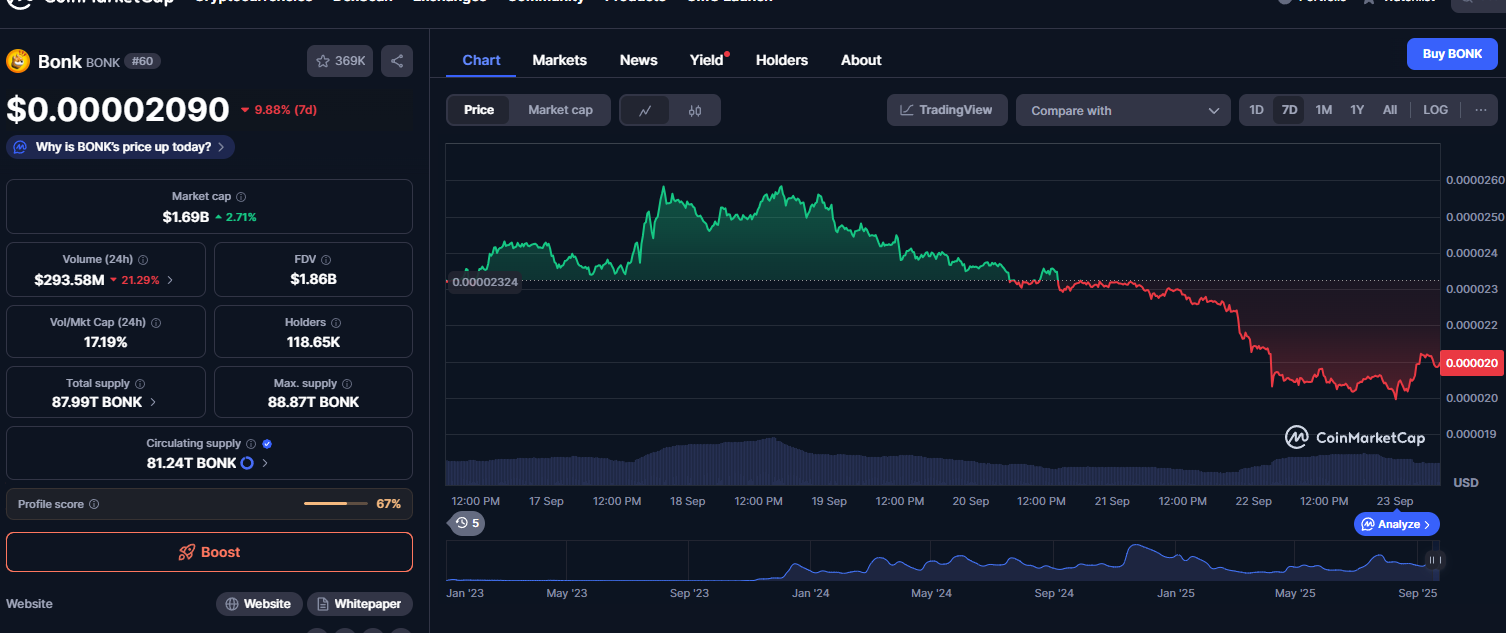Open Holders info icon in stats card
1506x633 pixels.
tap(336, 323)
